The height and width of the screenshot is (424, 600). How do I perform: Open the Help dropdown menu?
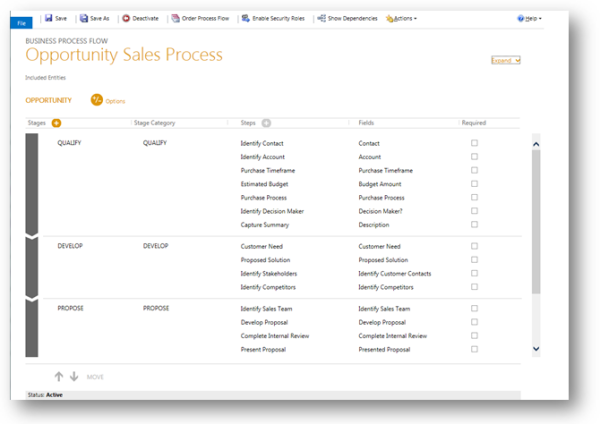click(x=533, y=18)
